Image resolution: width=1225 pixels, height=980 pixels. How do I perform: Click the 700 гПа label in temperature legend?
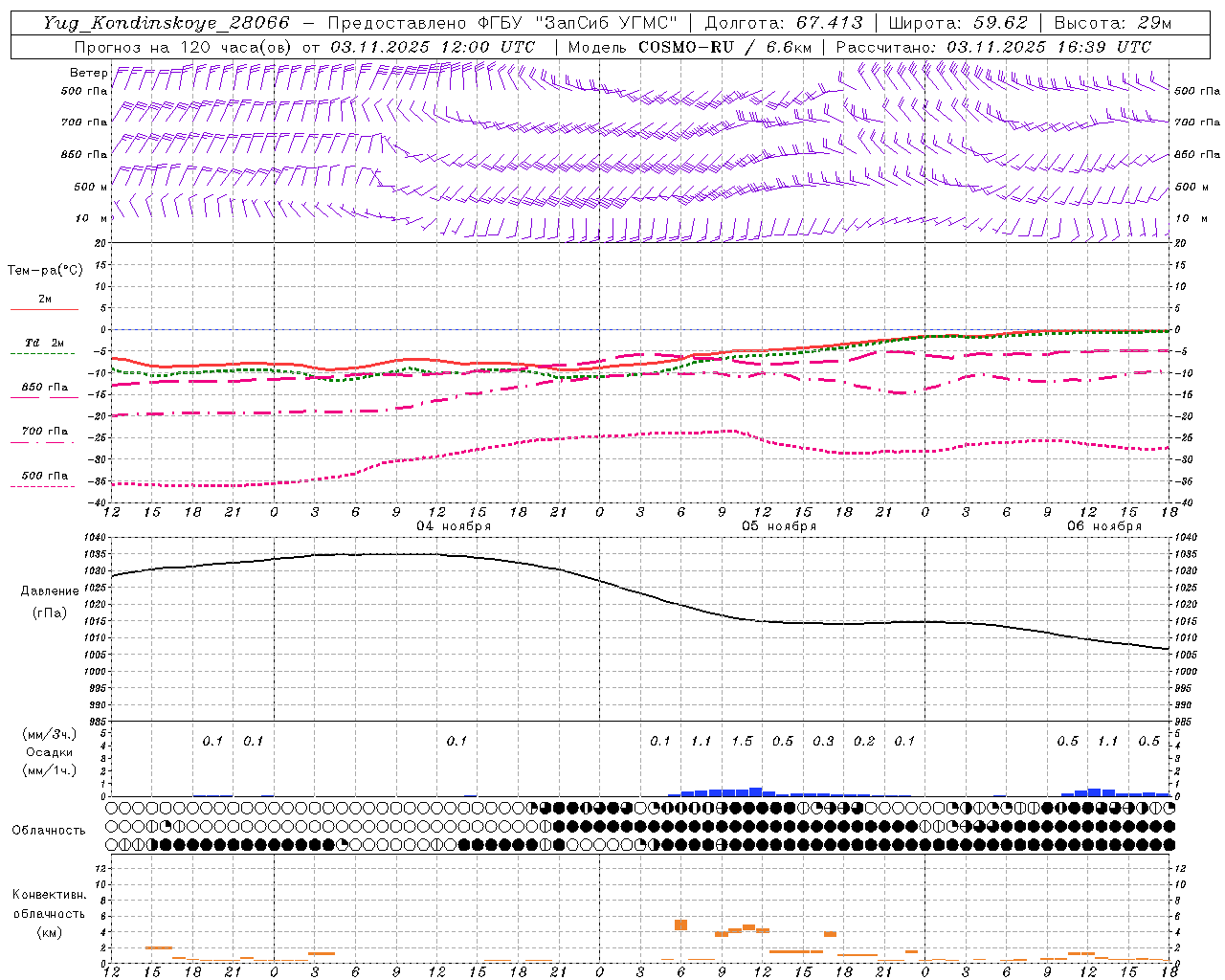(x=45, y=431)
